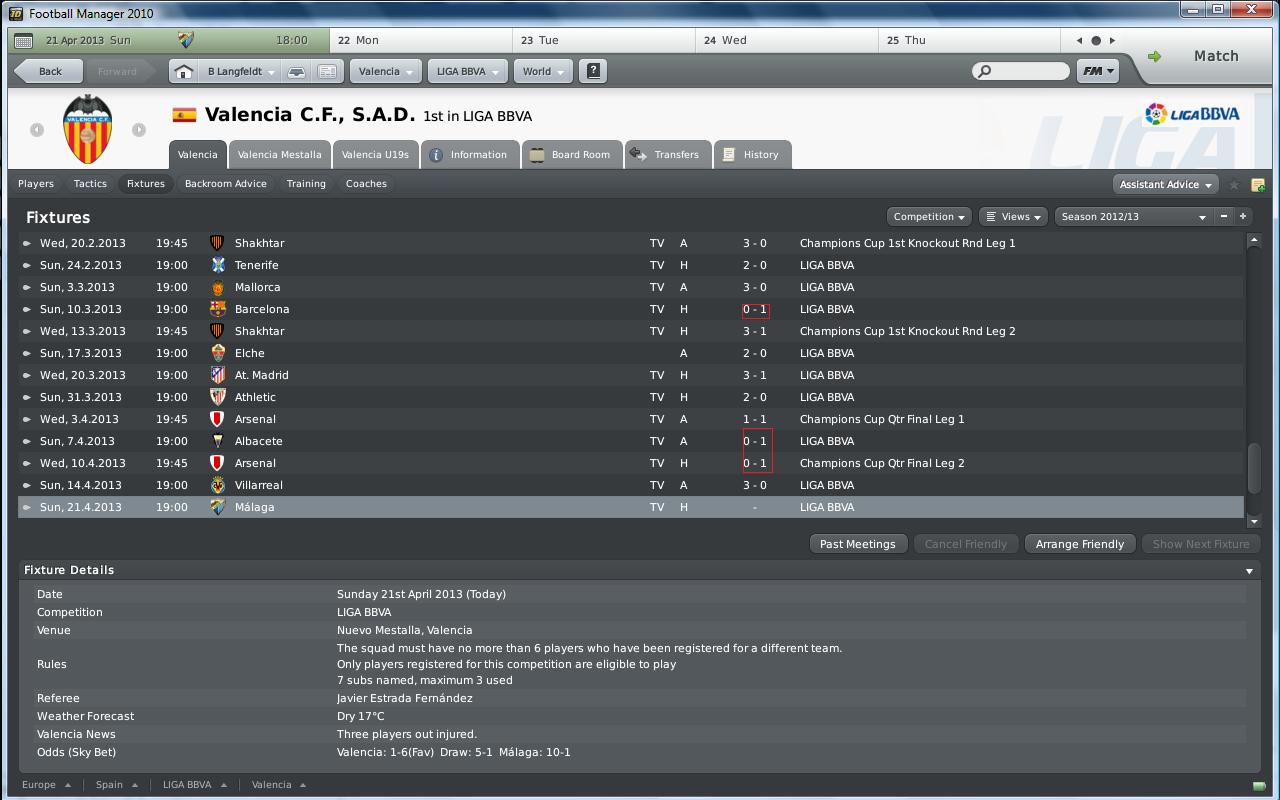This screenshot has width=1280, height=800.
Task: Click the Mallorca team badge
Action: pyautogui.click(x=218, y=287)
